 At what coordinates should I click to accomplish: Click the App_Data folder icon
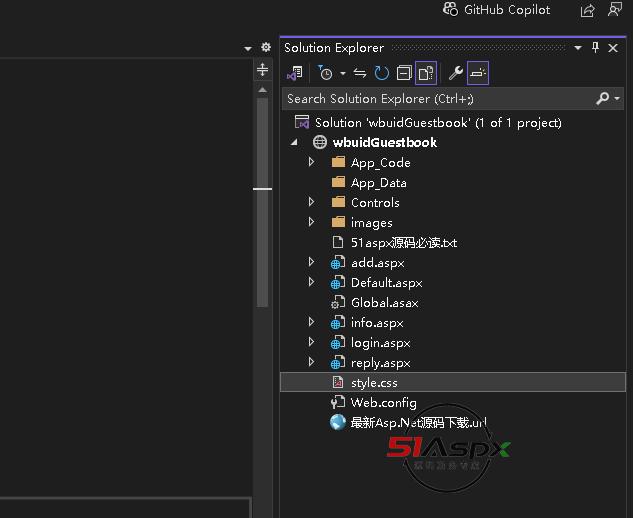point(338,182)
